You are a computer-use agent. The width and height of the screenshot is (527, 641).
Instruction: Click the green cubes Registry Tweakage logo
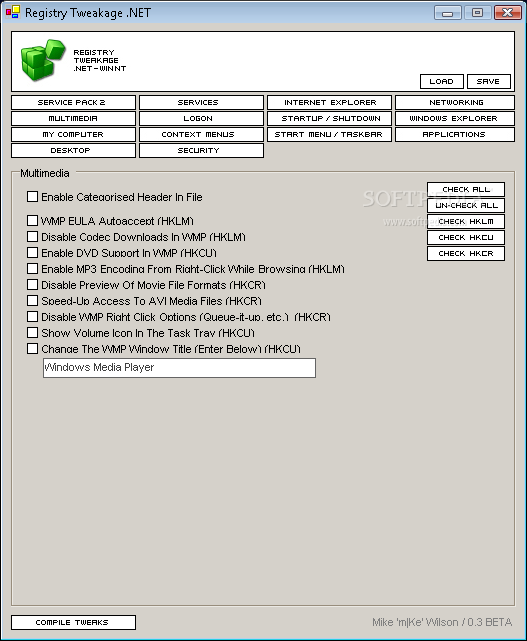43,59
